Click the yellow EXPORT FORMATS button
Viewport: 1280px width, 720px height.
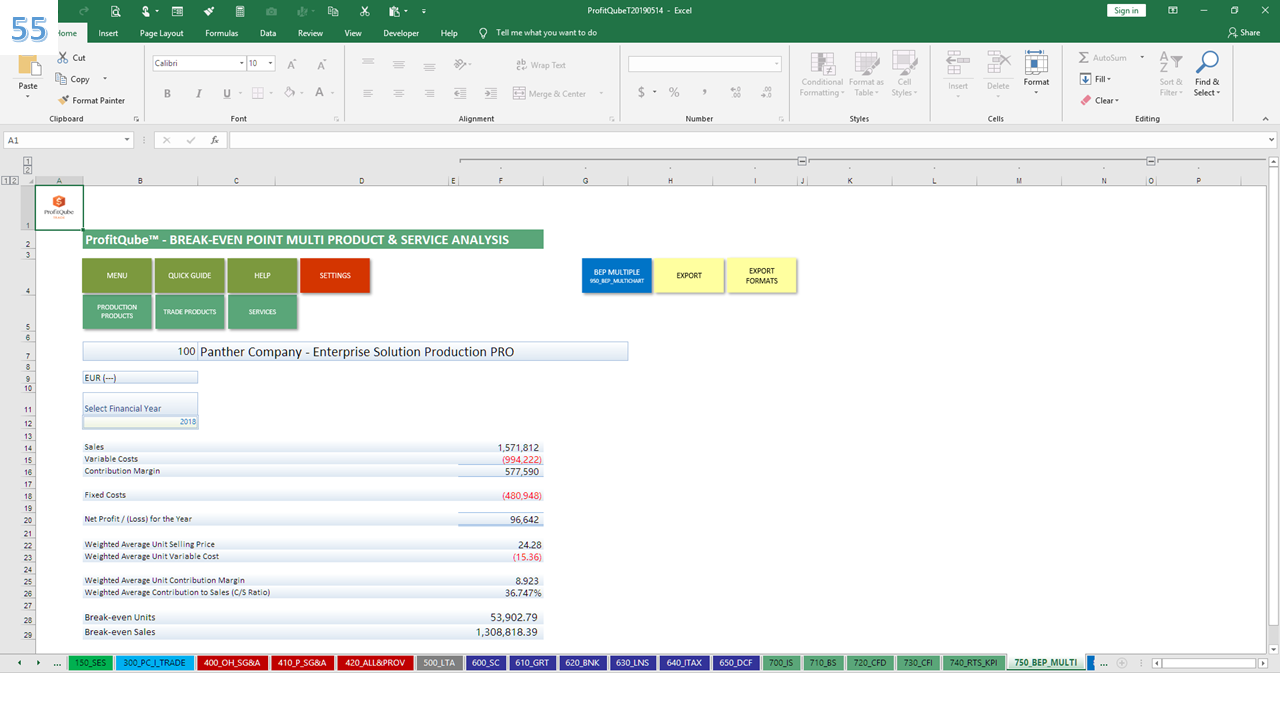click(x=761, y=275)
